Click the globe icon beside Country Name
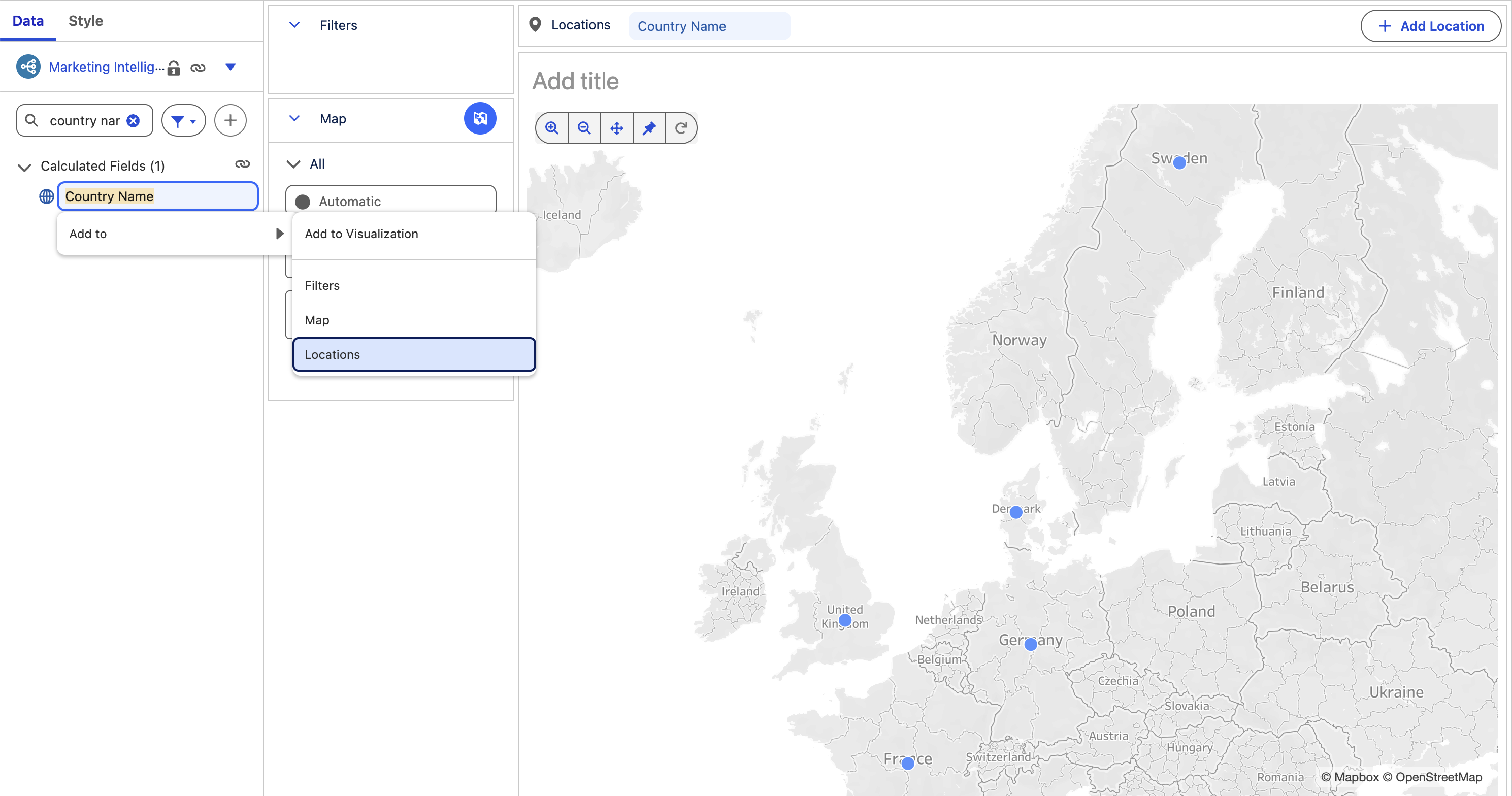The width and height of the screenshot is (1512, 796). pyautogui.click(x=46, y=196)
